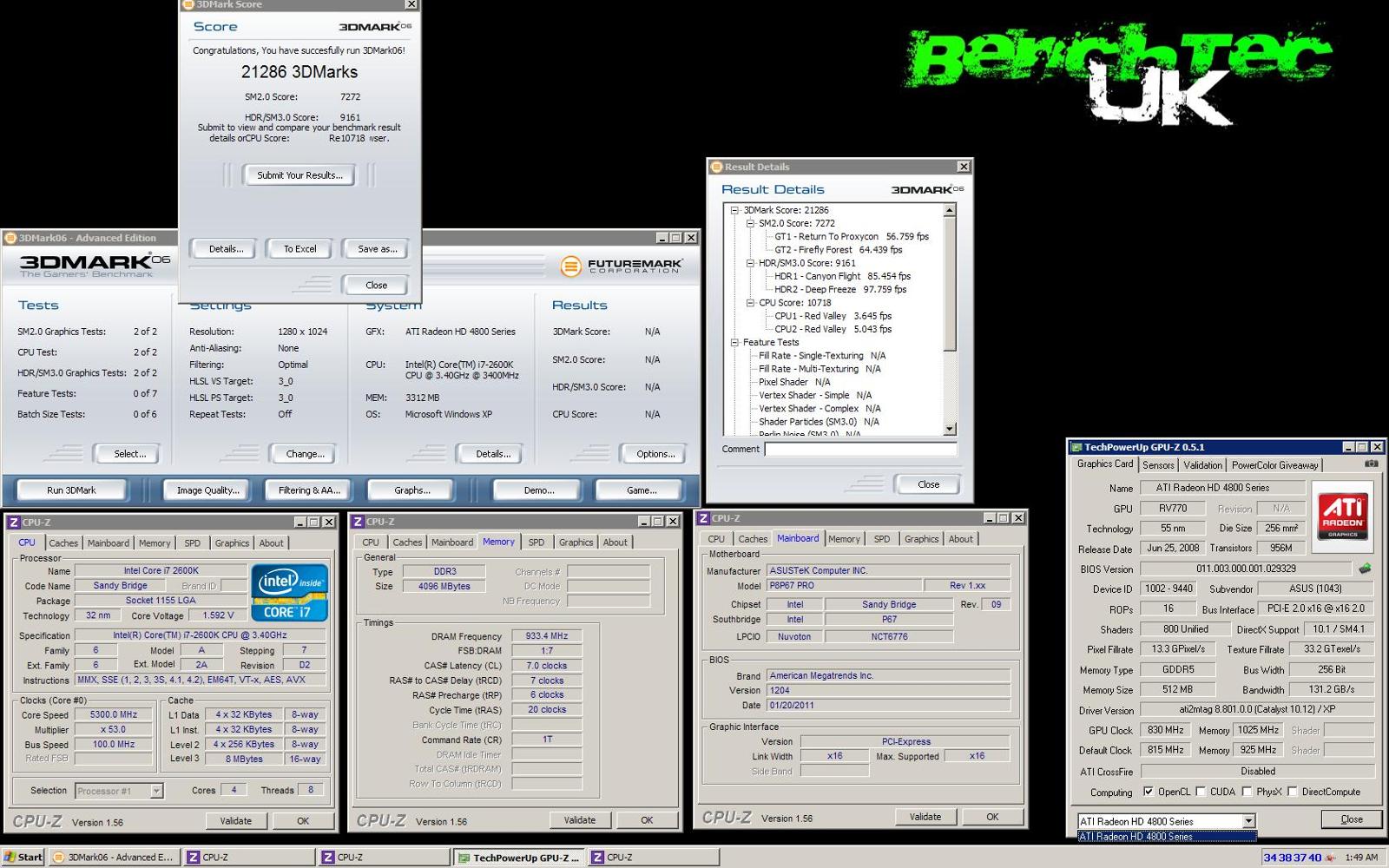
Task: Open SPD tab in the CPU-Z Memory window
Action: point(537,542)
